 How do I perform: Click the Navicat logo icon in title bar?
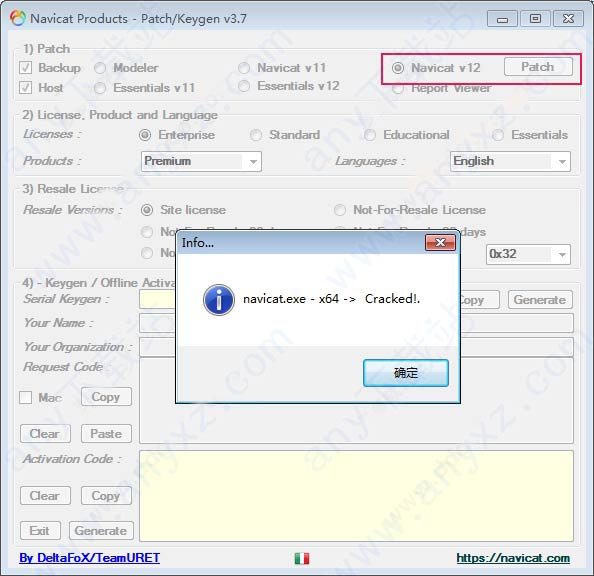click(x=17, y=18)
